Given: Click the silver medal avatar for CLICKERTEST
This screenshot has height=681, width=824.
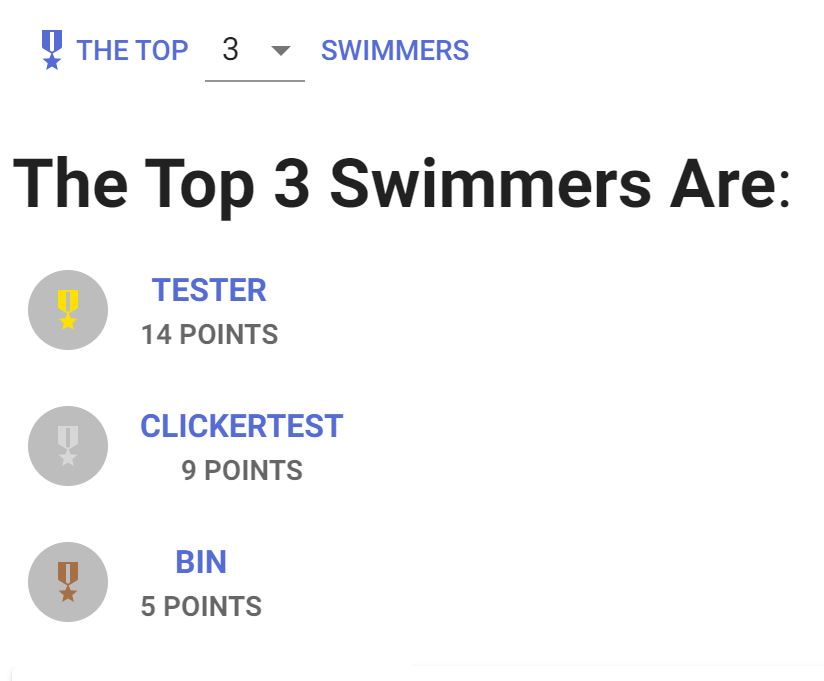Looking at the screenshot, I should [68, 446].
